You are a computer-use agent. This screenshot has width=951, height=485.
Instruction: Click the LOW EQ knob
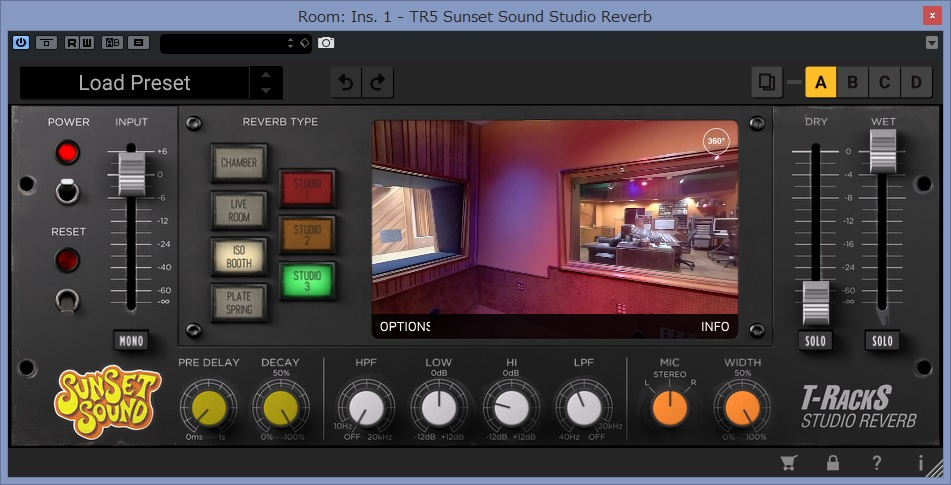439,408
